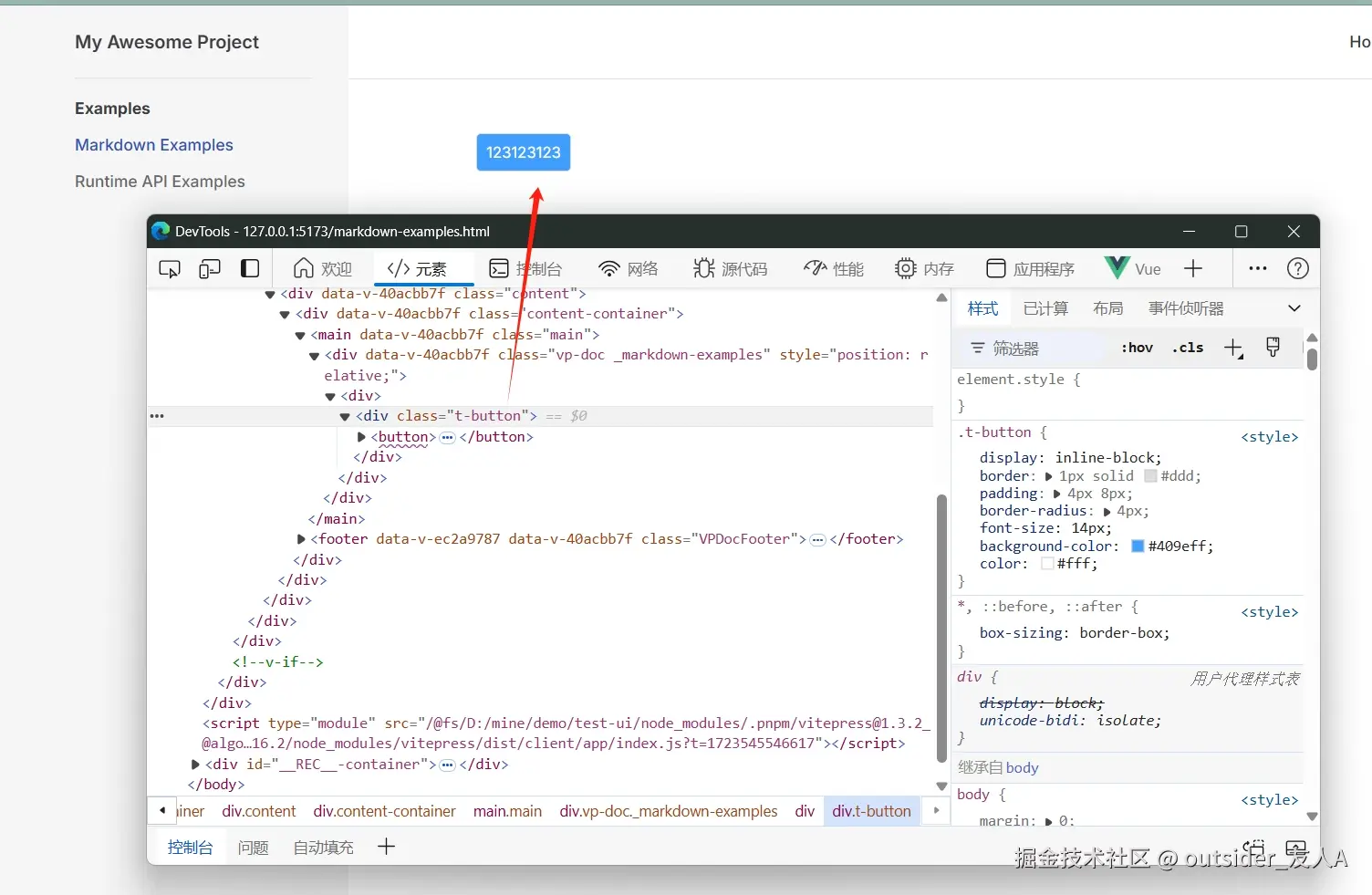The width and height of the screenshot is (1372, 895).
Task: Open the Vue devtools tab
Action: click(x=1133, y=268)
